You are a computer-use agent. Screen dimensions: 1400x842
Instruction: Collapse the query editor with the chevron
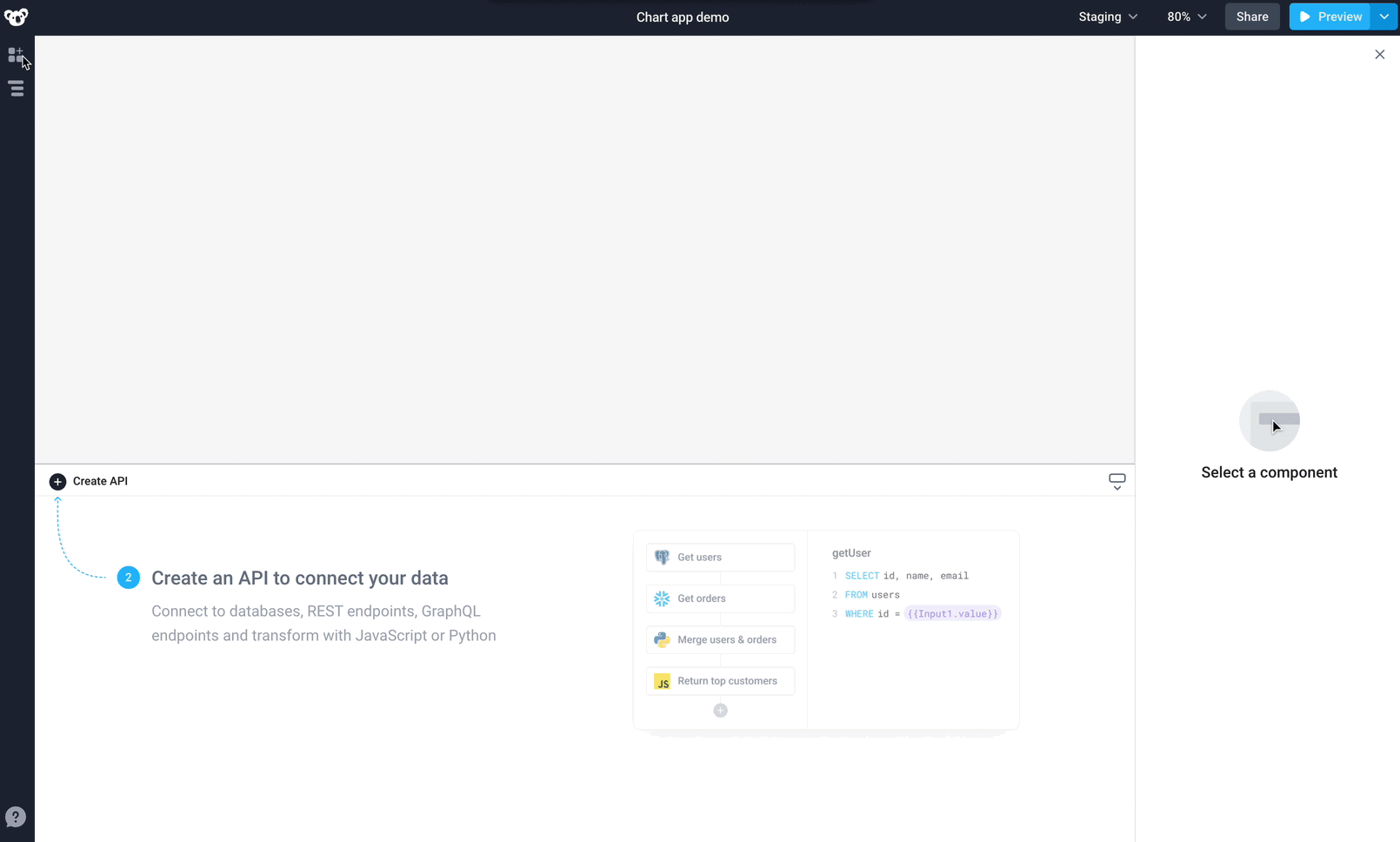(1117, 487)
